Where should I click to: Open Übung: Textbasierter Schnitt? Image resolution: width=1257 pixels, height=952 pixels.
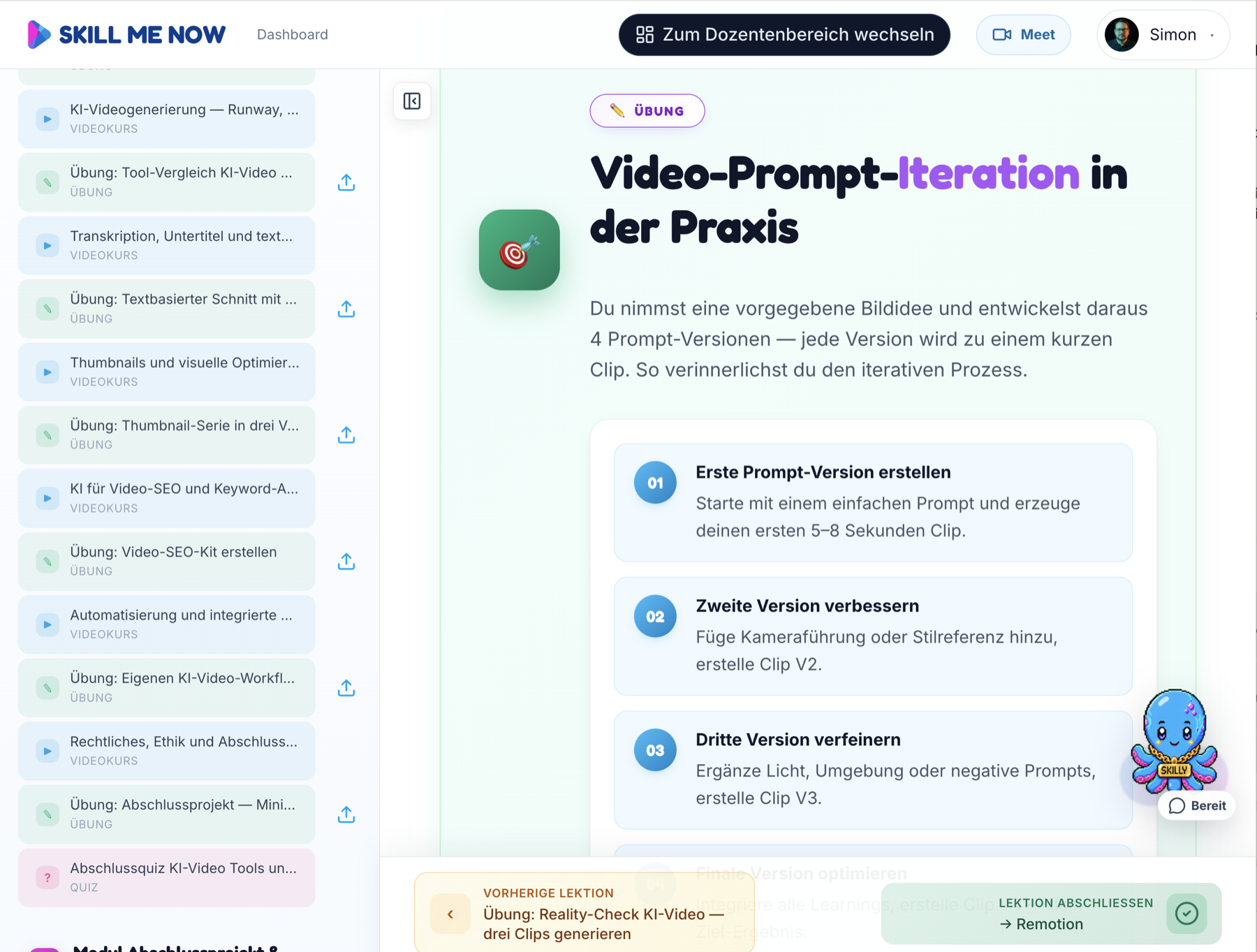pos(167,308)
